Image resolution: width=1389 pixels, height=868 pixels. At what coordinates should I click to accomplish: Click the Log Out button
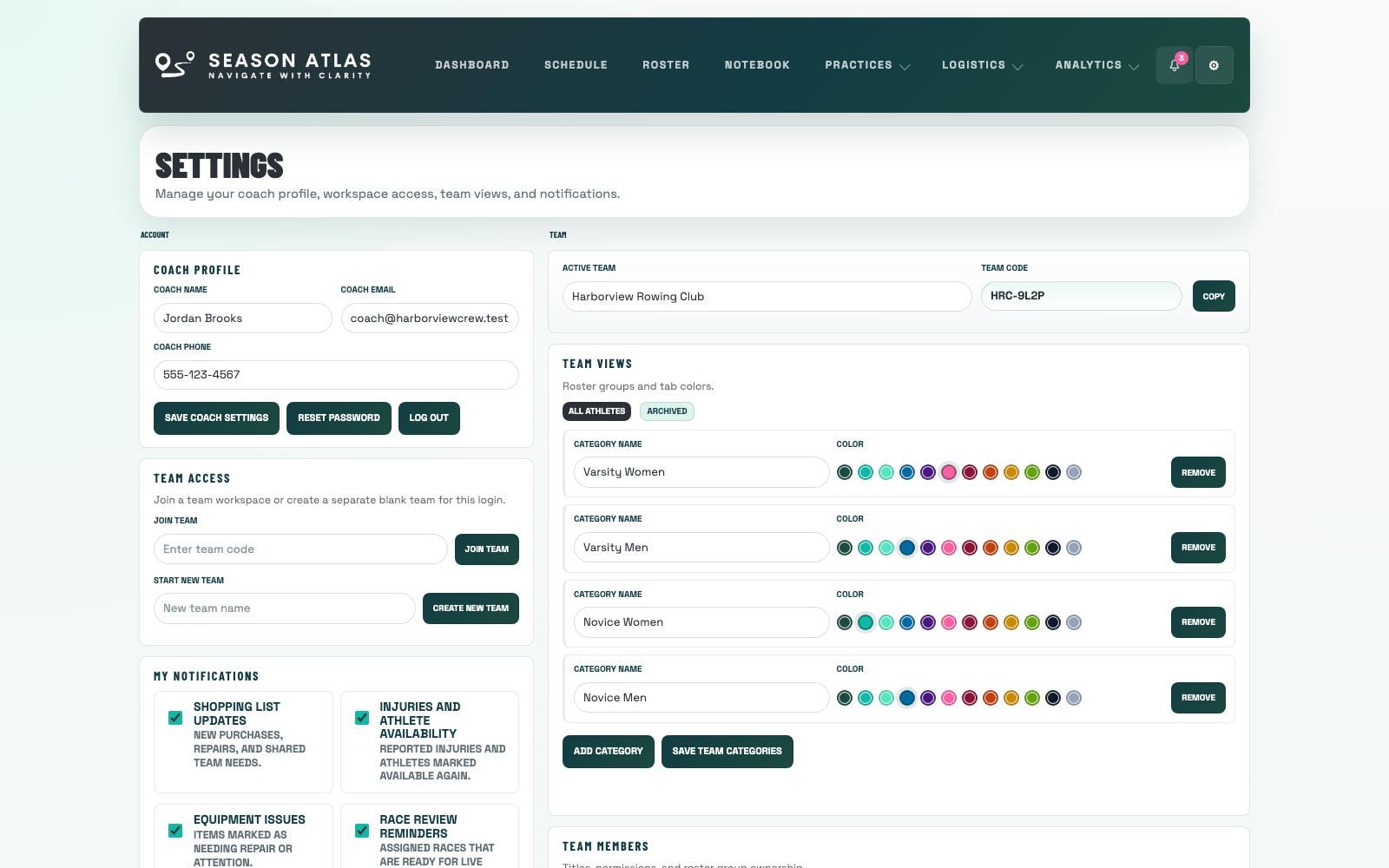click(429, 418)
